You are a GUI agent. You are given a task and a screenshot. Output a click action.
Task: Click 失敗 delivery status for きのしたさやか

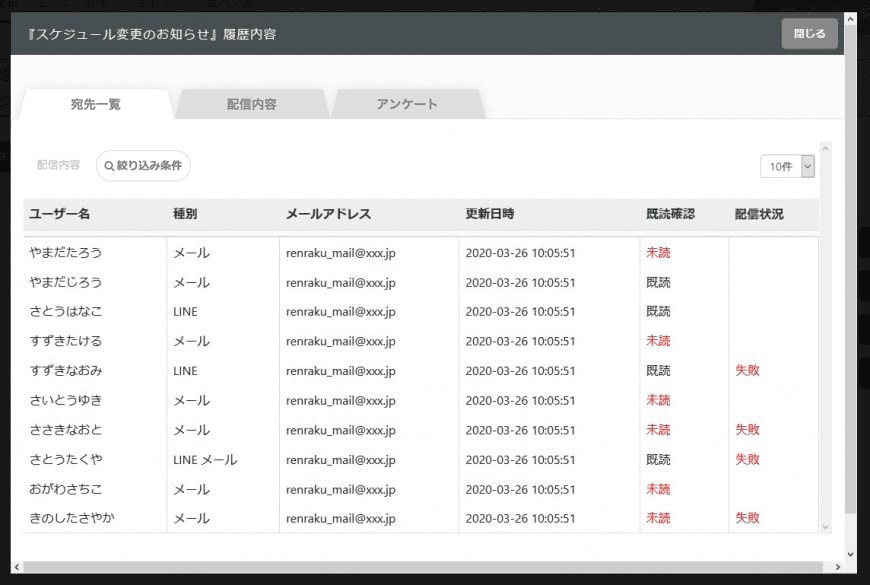coord(747,518)
